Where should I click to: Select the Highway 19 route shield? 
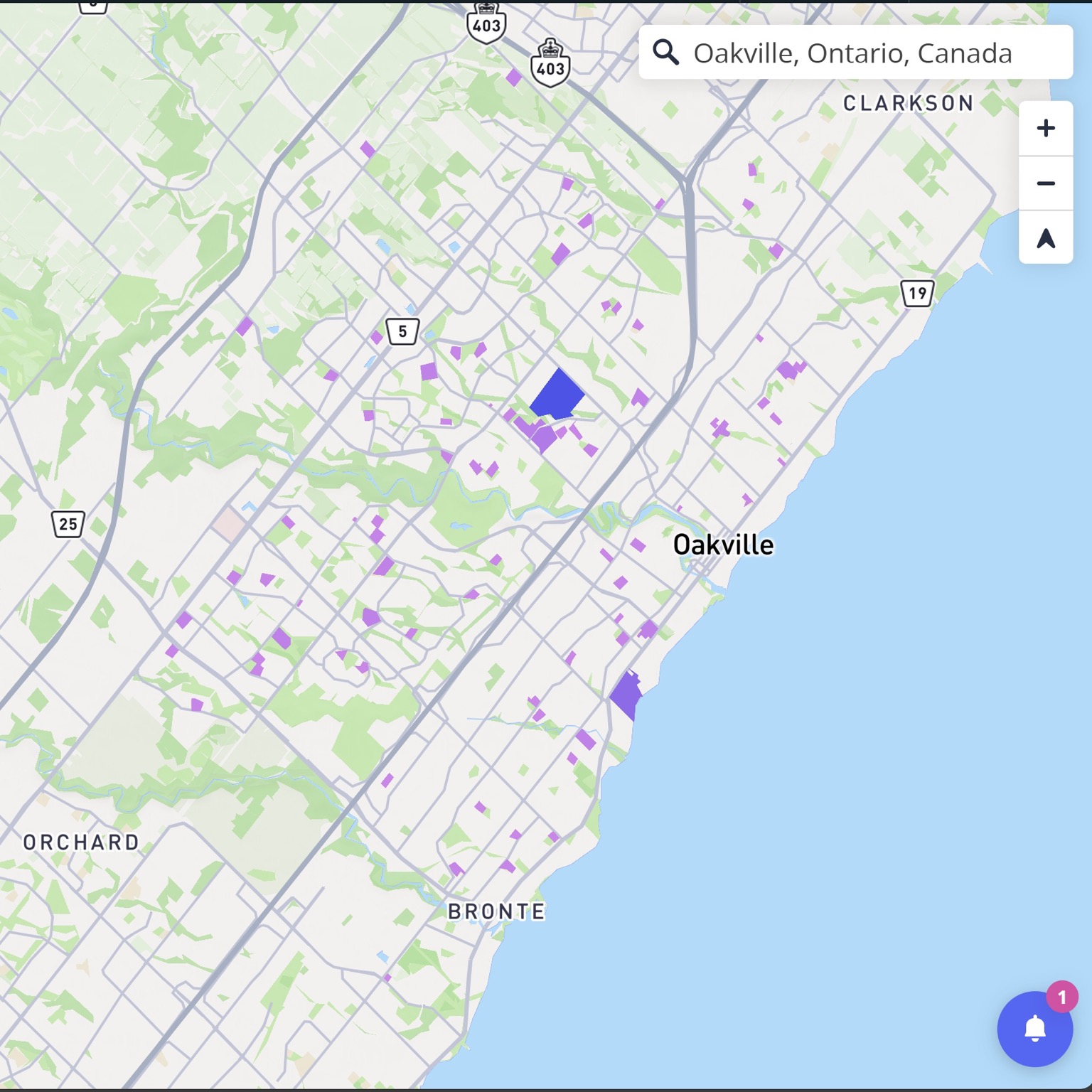[x=917, y=293]
